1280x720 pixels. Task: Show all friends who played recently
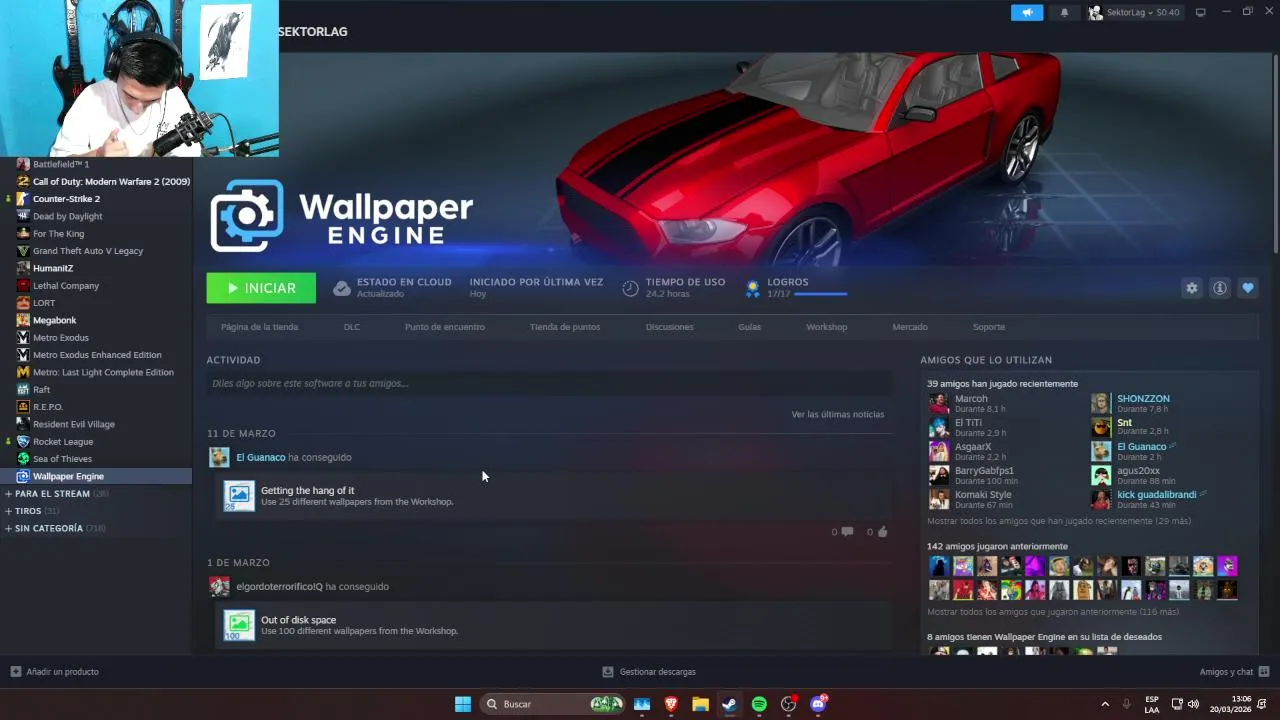click(1059, 521)
